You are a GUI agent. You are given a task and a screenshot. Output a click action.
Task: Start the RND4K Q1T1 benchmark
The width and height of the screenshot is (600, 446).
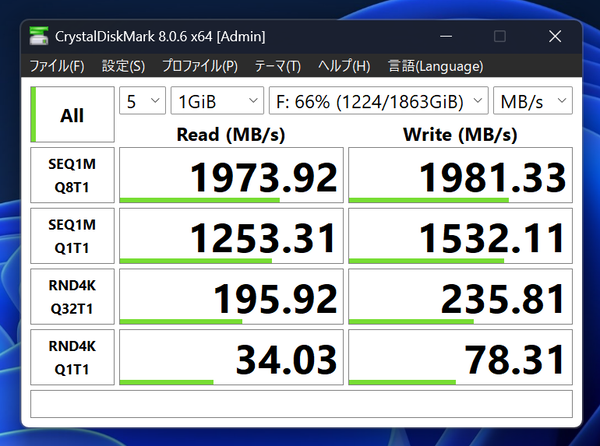[72, 357]
